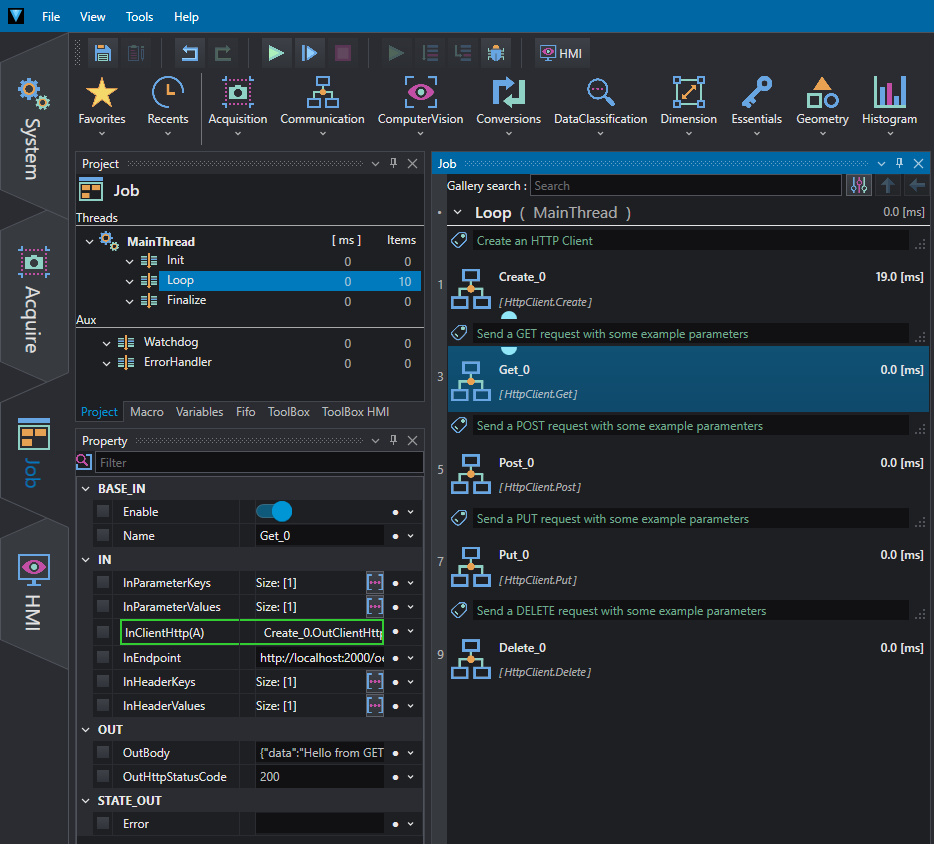Collapse the MainThread tree node
The width and height of the screenshot is (934, 844).
(89, 241)
